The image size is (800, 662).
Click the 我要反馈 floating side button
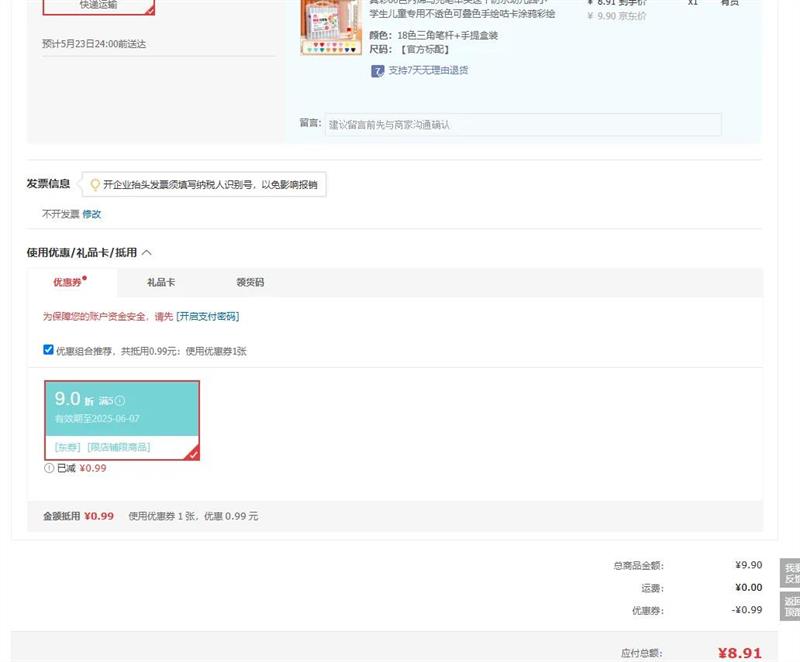pos(790,573)
